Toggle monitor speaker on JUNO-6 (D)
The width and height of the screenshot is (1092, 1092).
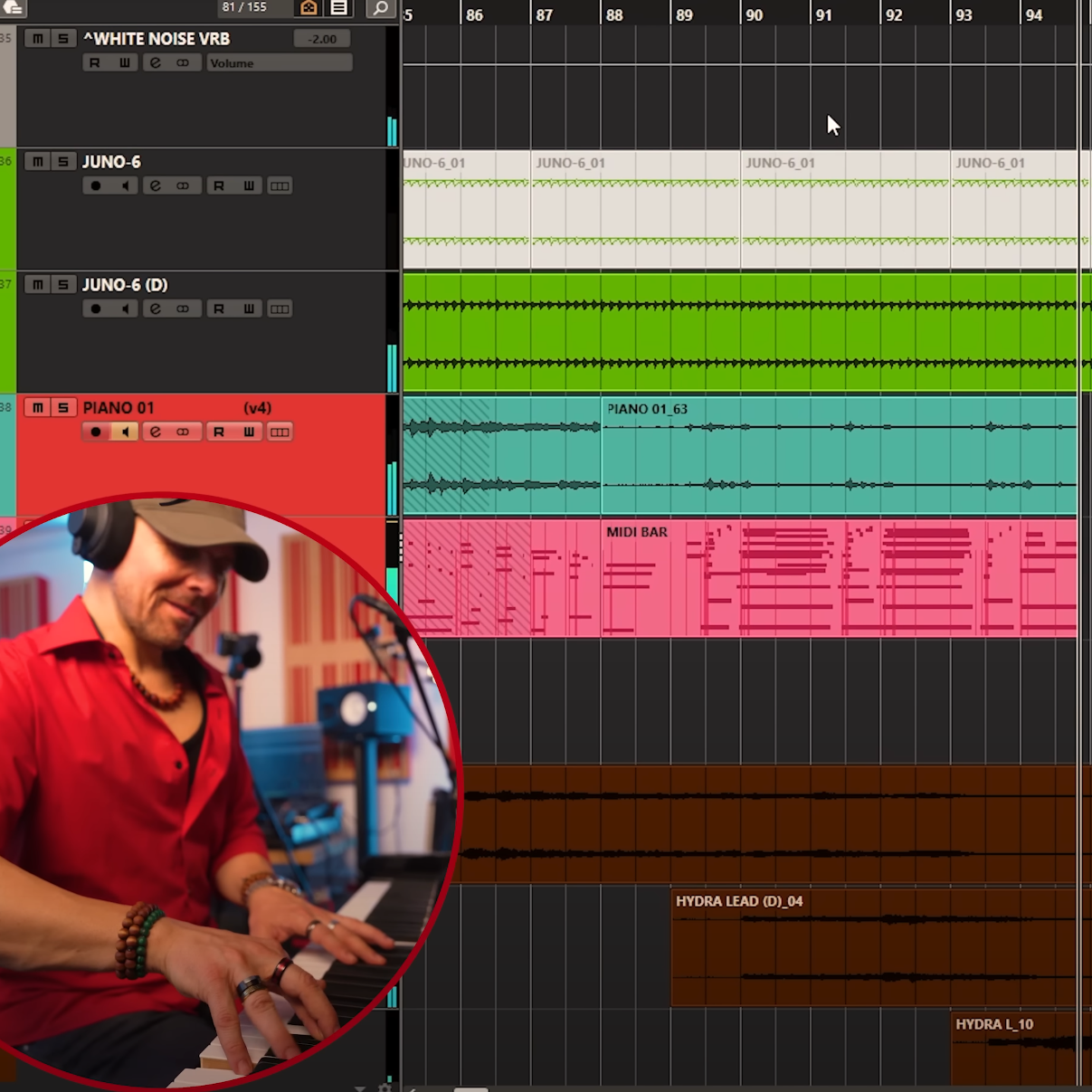click(x=125, y=309)
